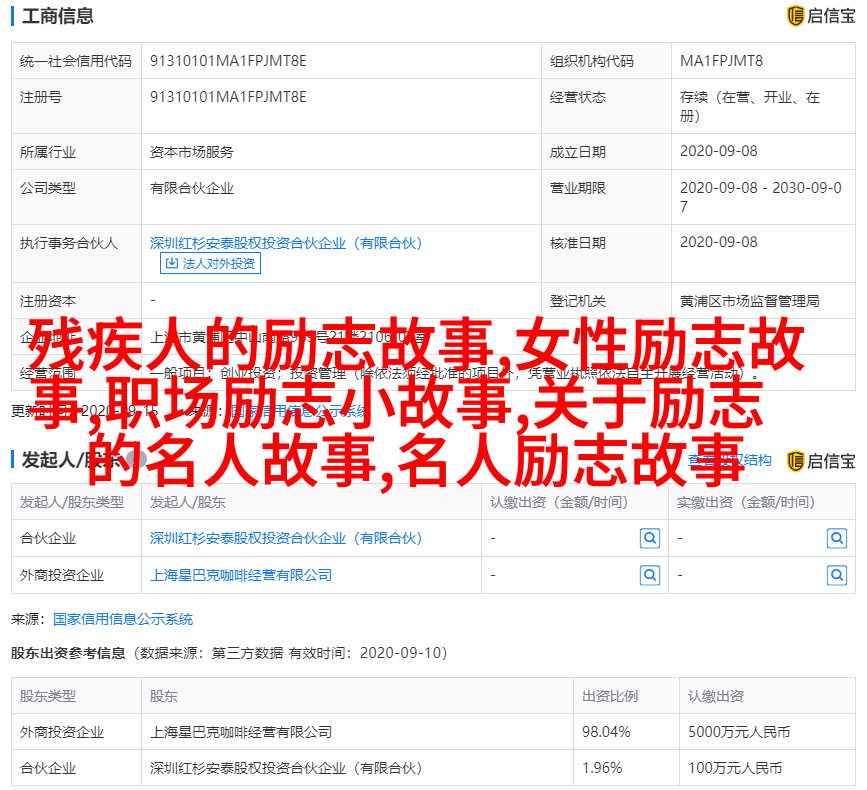
Task: Click the 组织机构代码 value MA1FPJMT8
Action: 721,61
